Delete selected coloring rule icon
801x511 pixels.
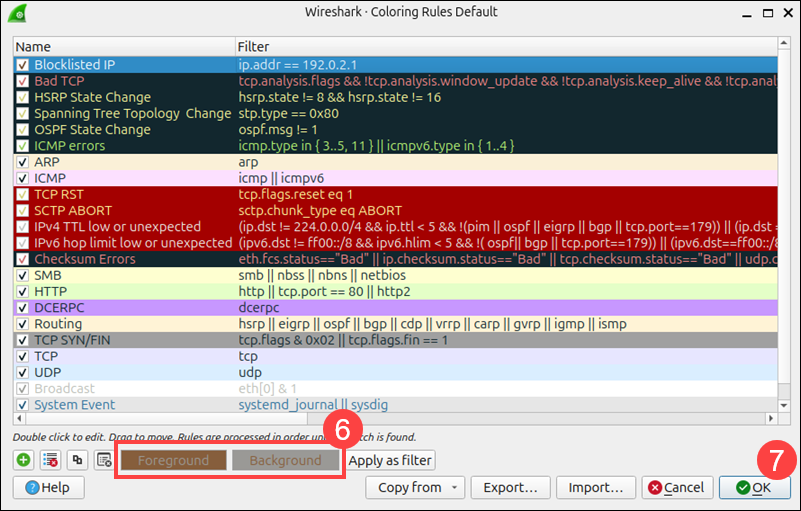tap(51, 460)
